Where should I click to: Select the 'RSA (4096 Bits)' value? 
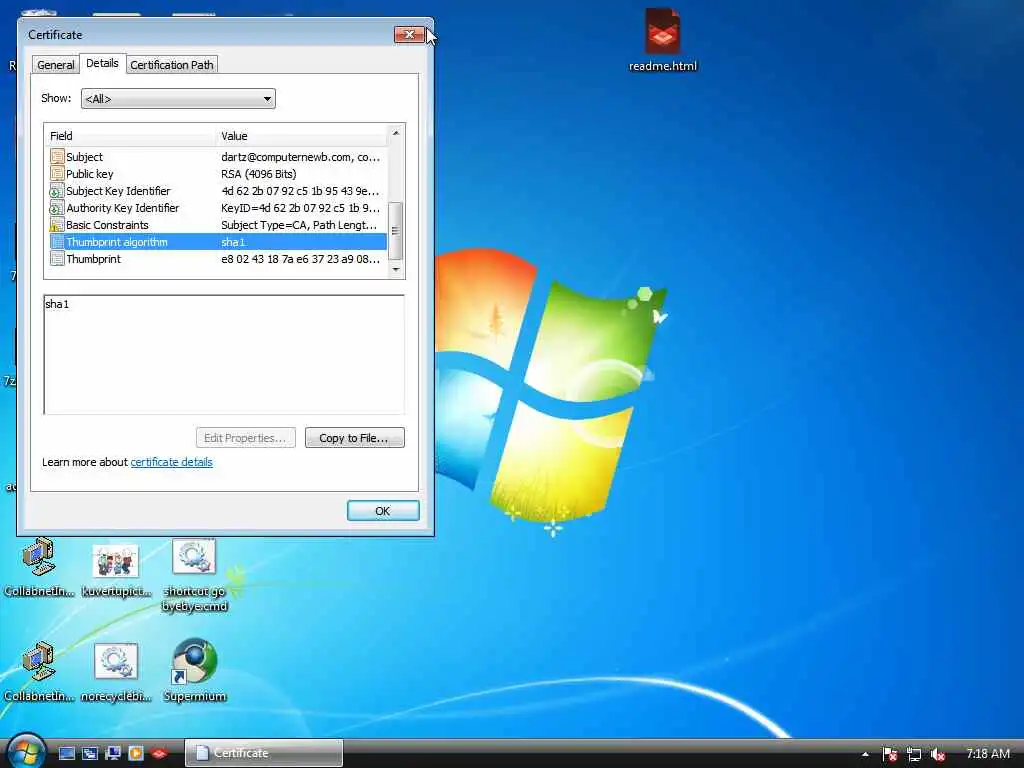pos(259,174)
